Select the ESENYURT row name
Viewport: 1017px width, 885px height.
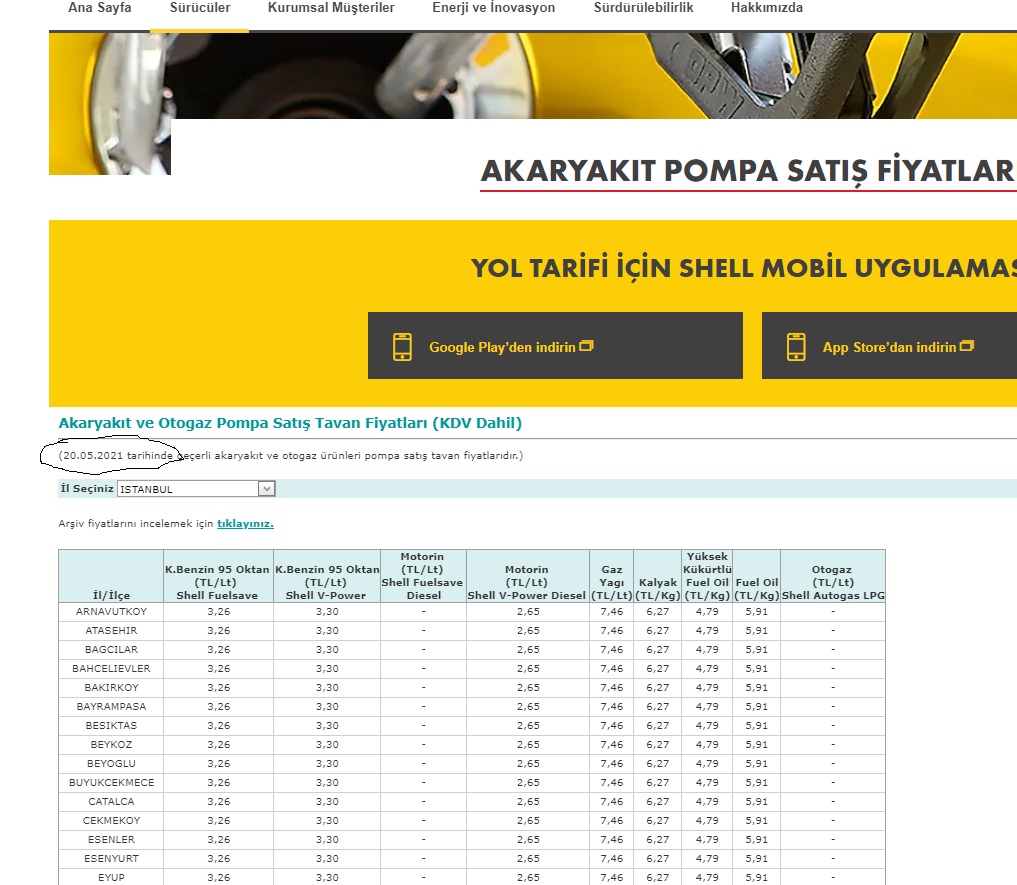point(111,858)
